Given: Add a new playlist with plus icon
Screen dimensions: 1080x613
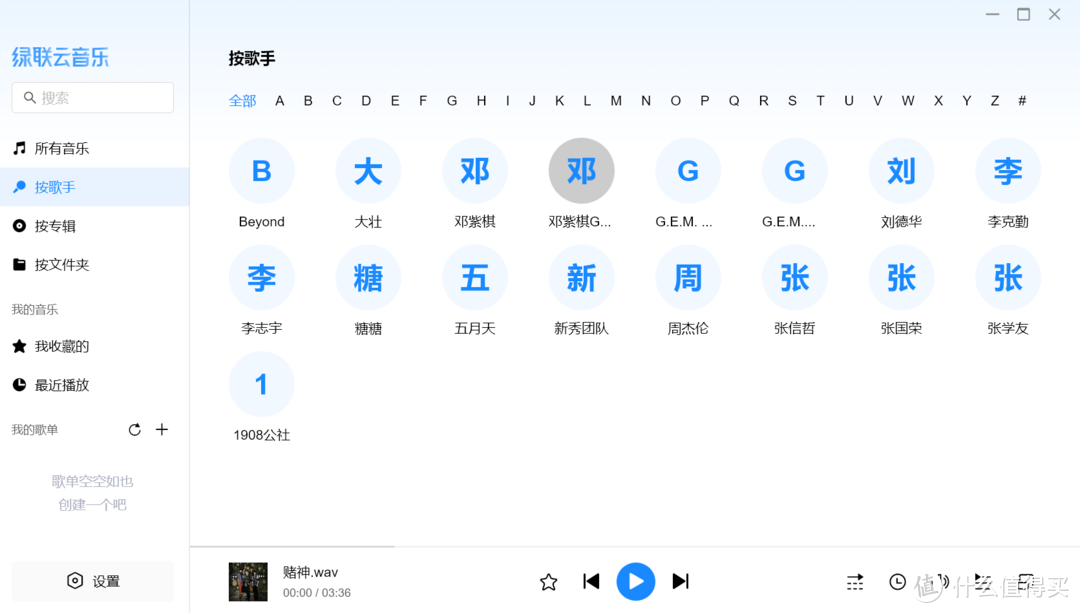Looking at the screenshot, I should 162,430.
